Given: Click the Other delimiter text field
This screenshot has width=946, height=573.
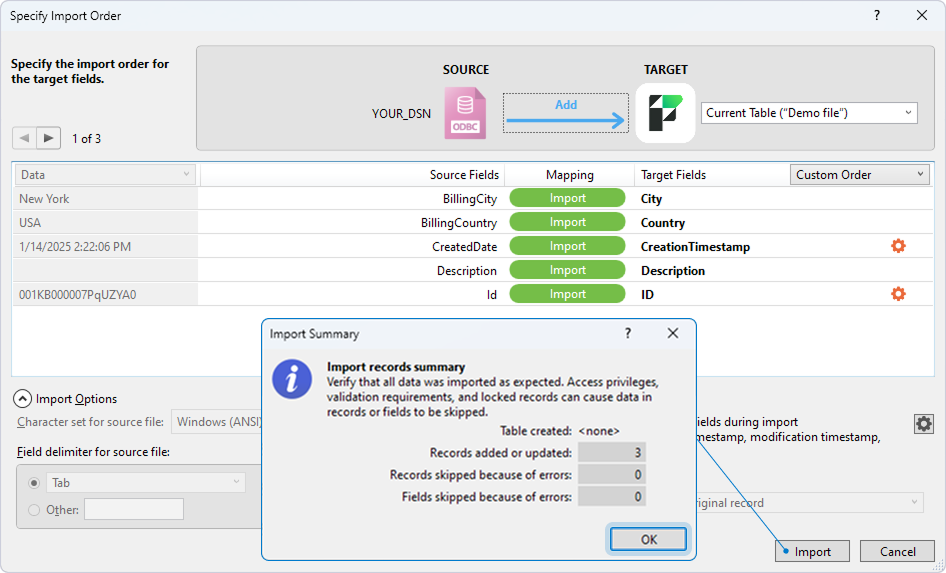Looking at the screenshot, I should coord(134,510).
